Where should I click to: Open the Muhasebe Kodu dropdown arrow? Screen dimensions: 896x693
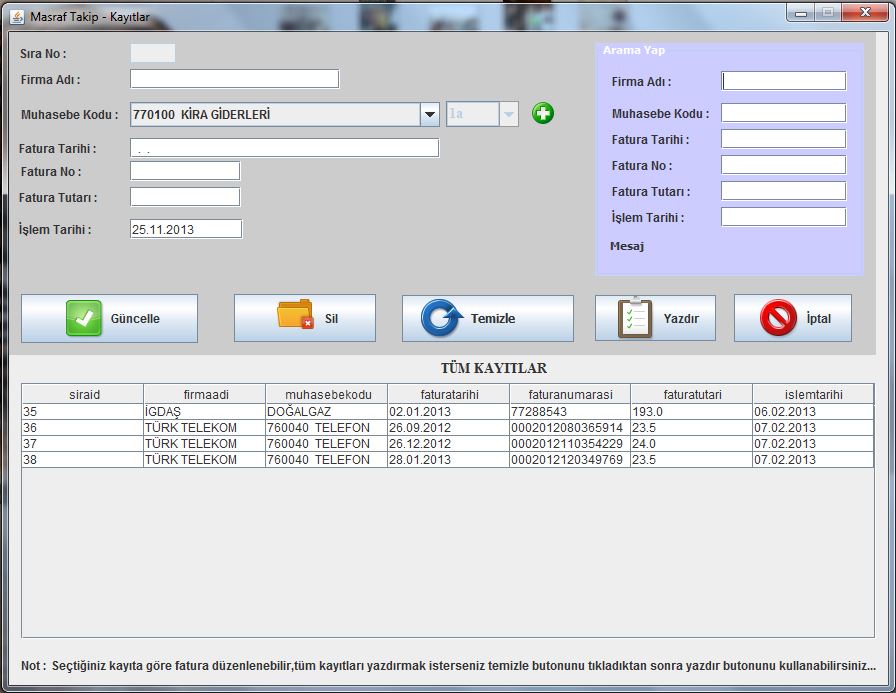pos(429,114)
